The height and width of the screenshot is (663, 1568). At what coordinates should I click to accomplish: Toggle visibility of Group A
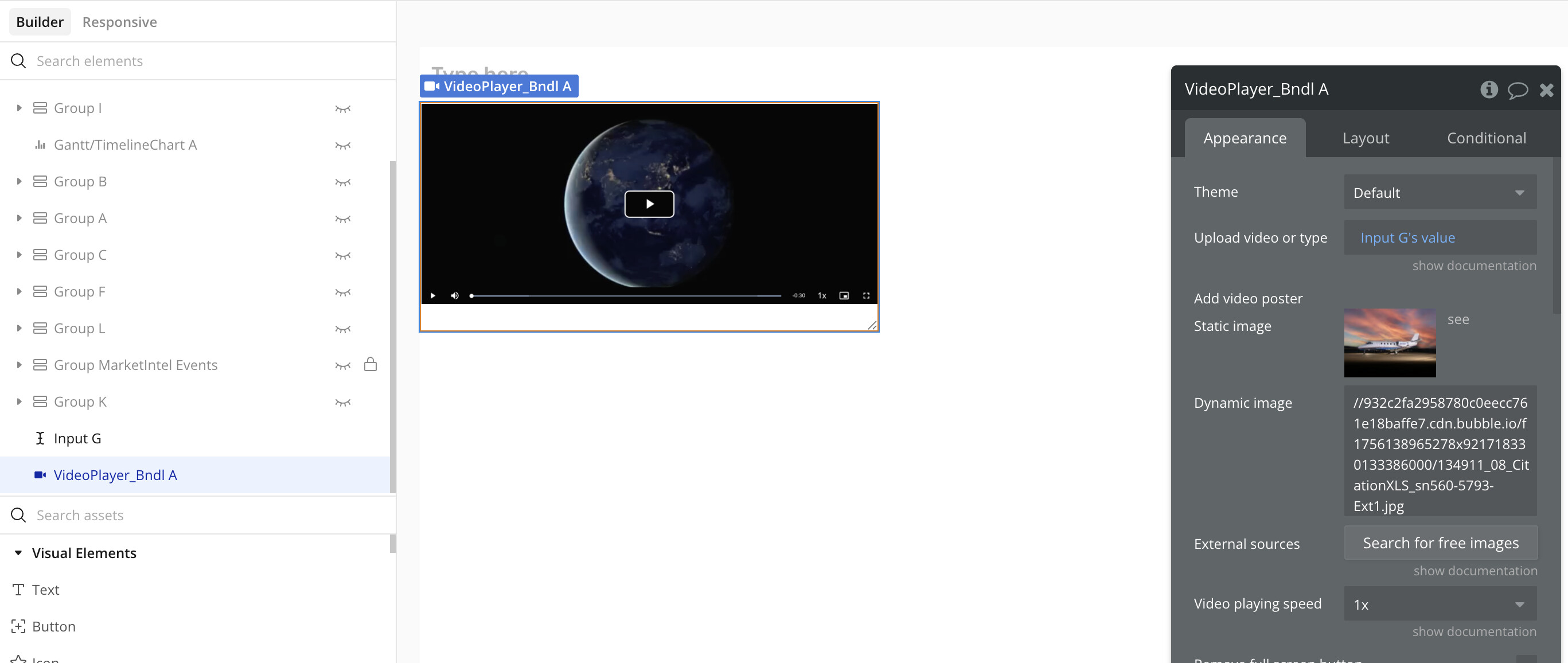343,219
